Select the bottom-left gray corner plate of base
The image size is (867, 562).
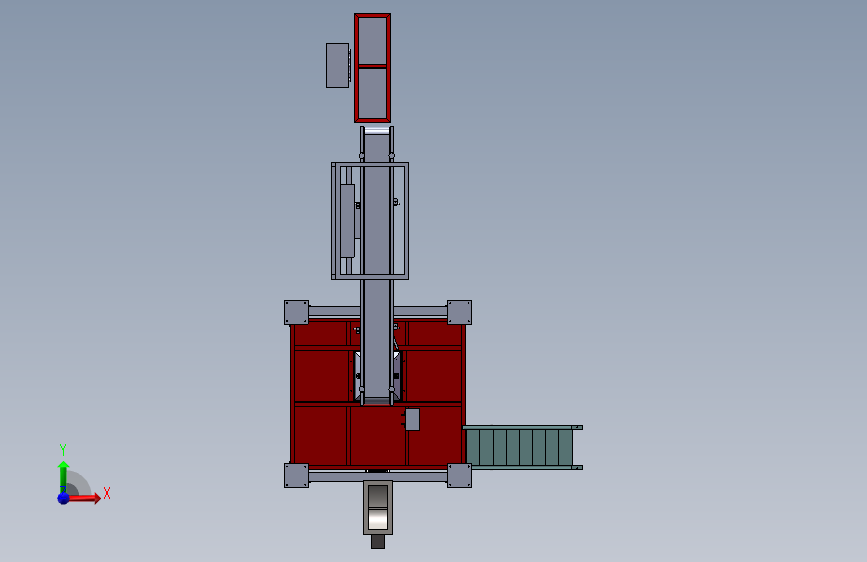[296, 476]
